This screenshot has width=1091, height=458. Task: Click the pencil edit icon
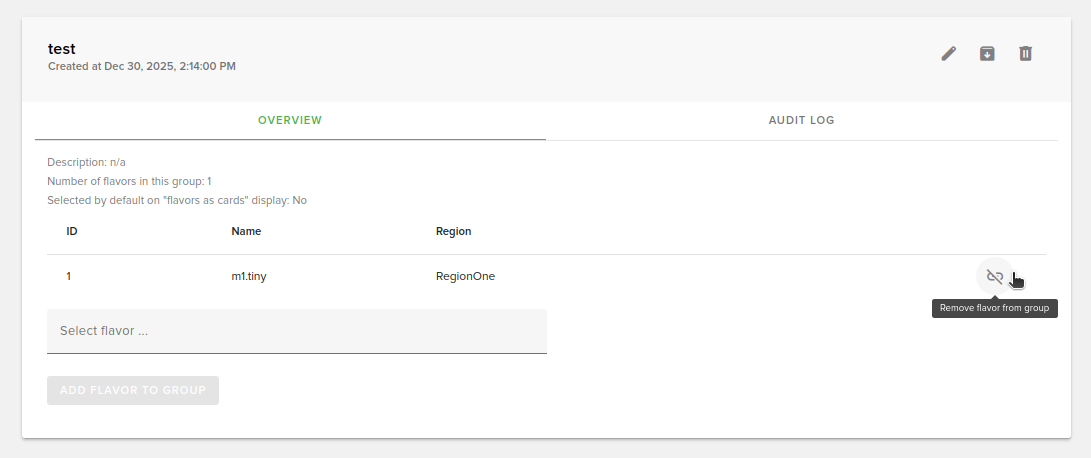(x=949, y=54)
